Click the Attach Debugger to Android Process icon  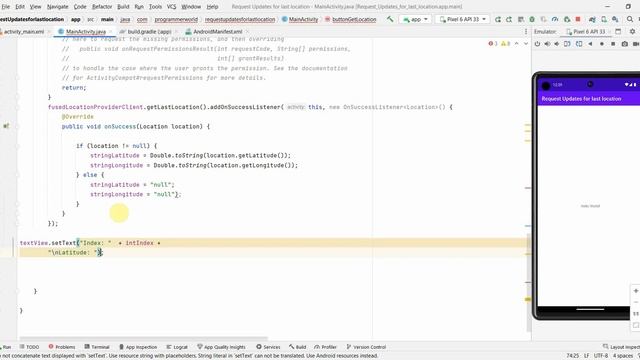tap(567, 19)
